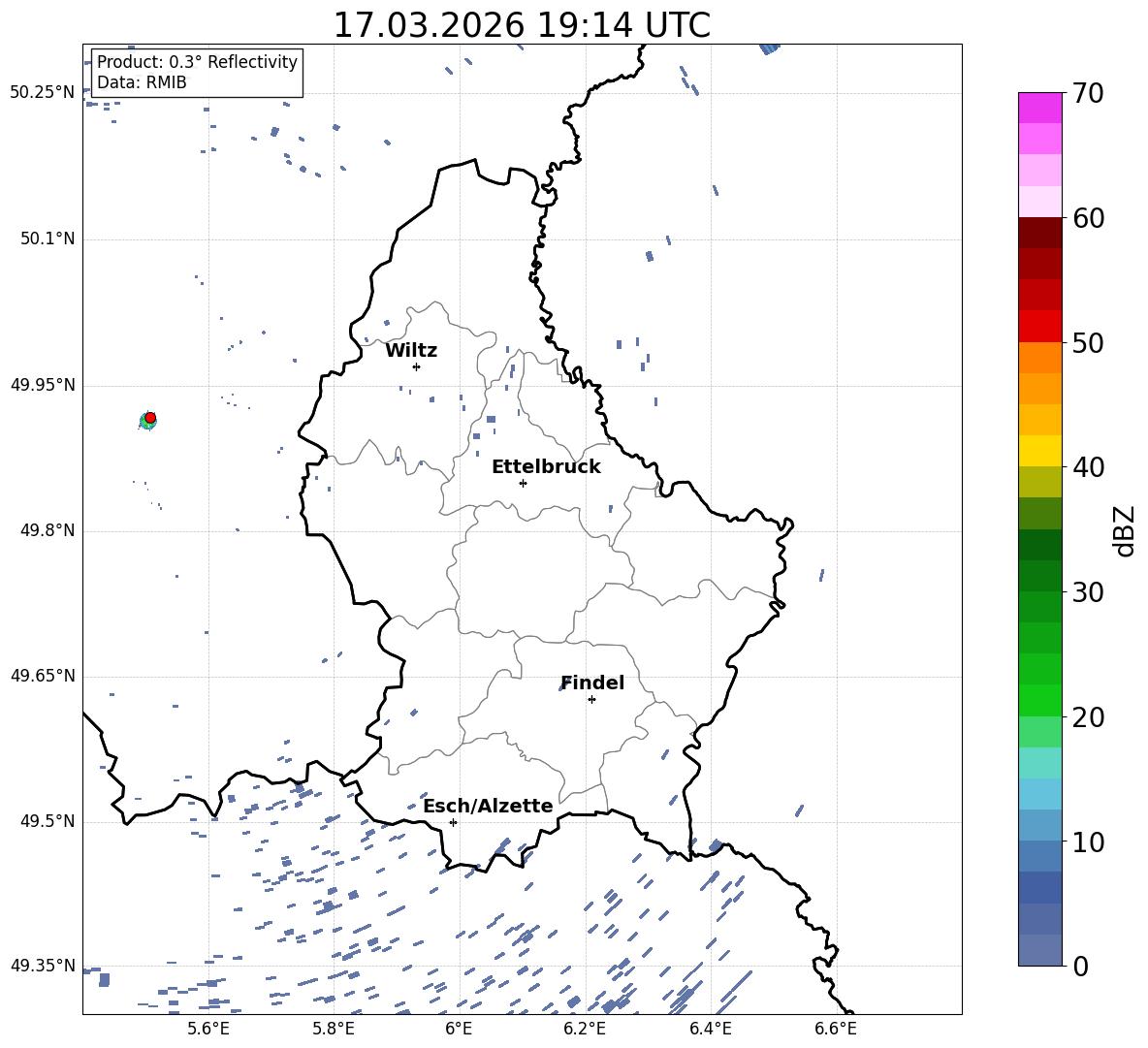Click the Esch/Alzette station label
The image size is (1148, 1048).
488,807
